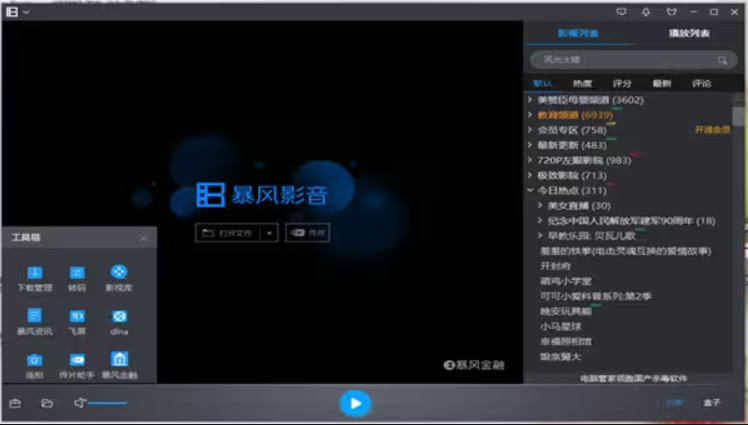Screen dimensions: 748x425
Task: Open the 暴风金融 tool in toolbox
Action: tap(119, 365)
